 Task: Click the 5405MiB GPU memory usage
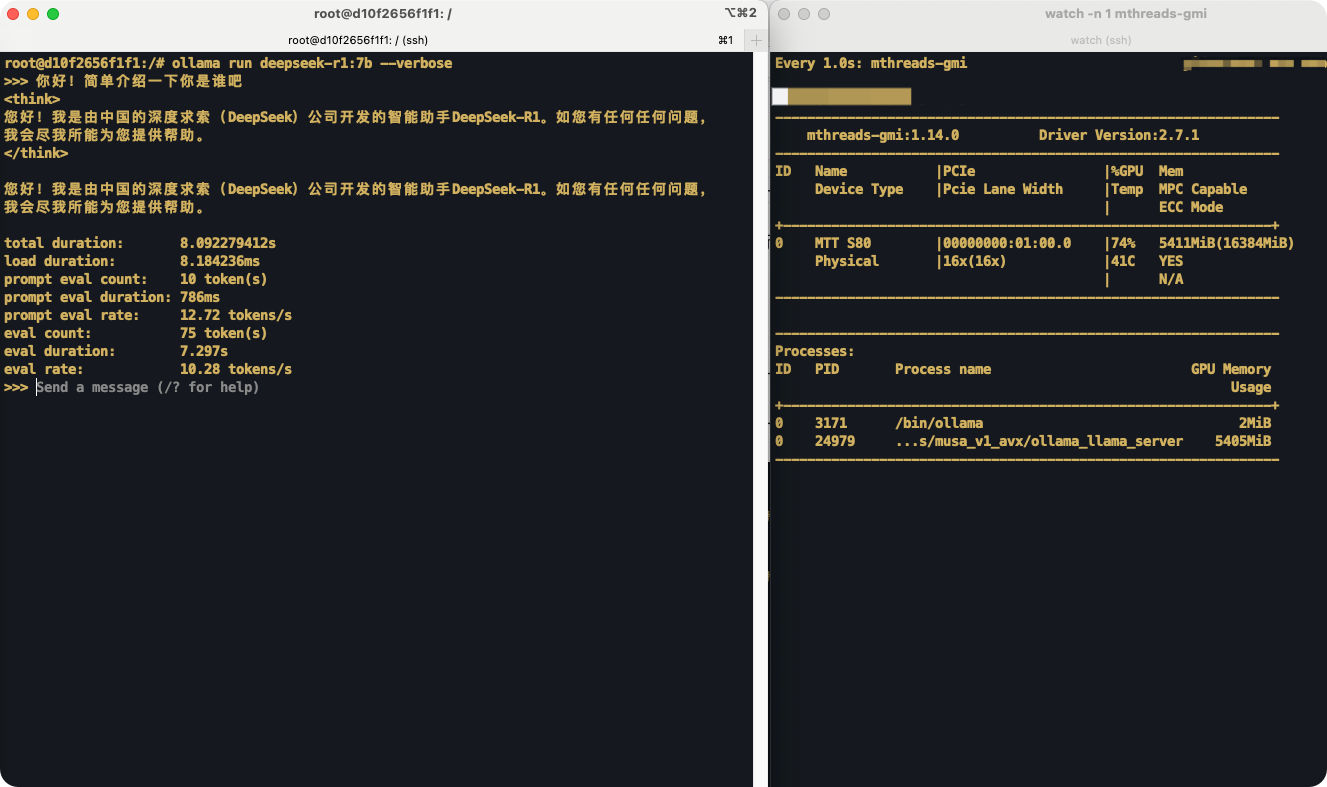tap(1243, 441)
